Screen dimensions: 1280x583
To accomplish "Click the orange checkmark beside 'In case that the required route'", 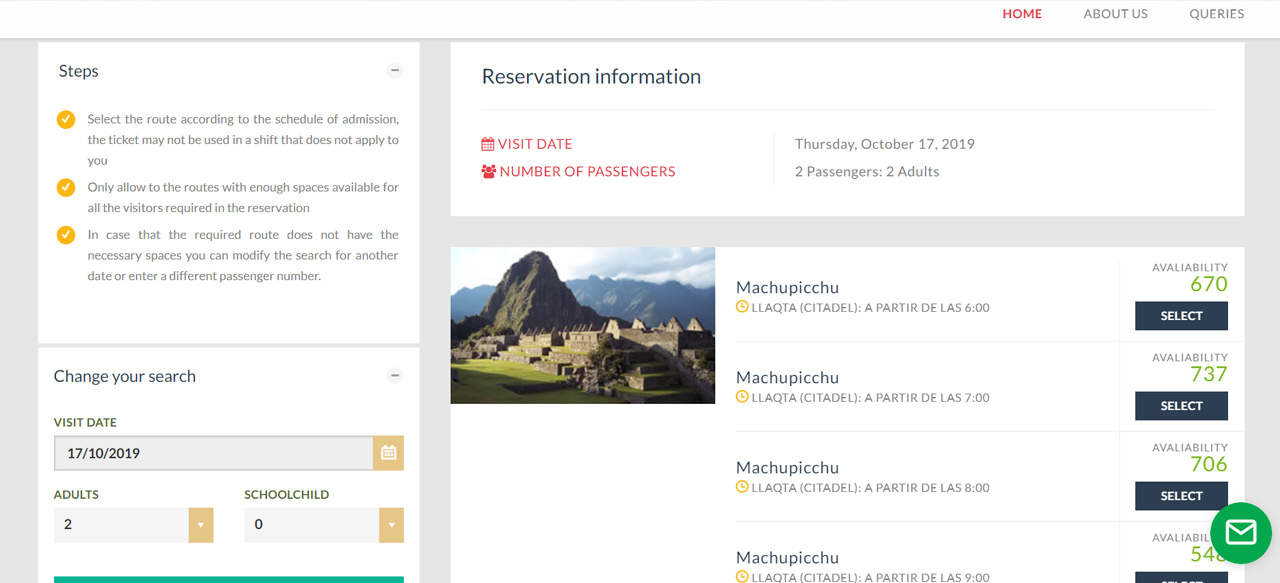I will click(66, 235).
